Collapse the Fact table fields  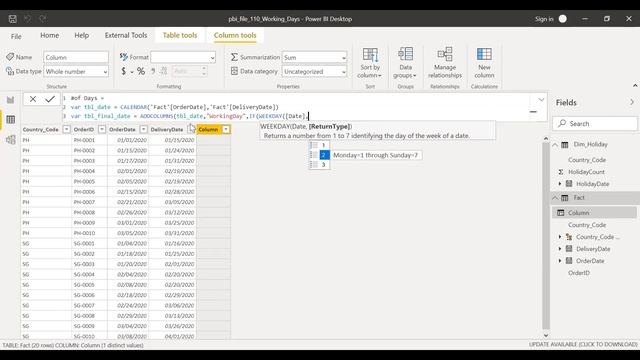[x=555, y=198]
